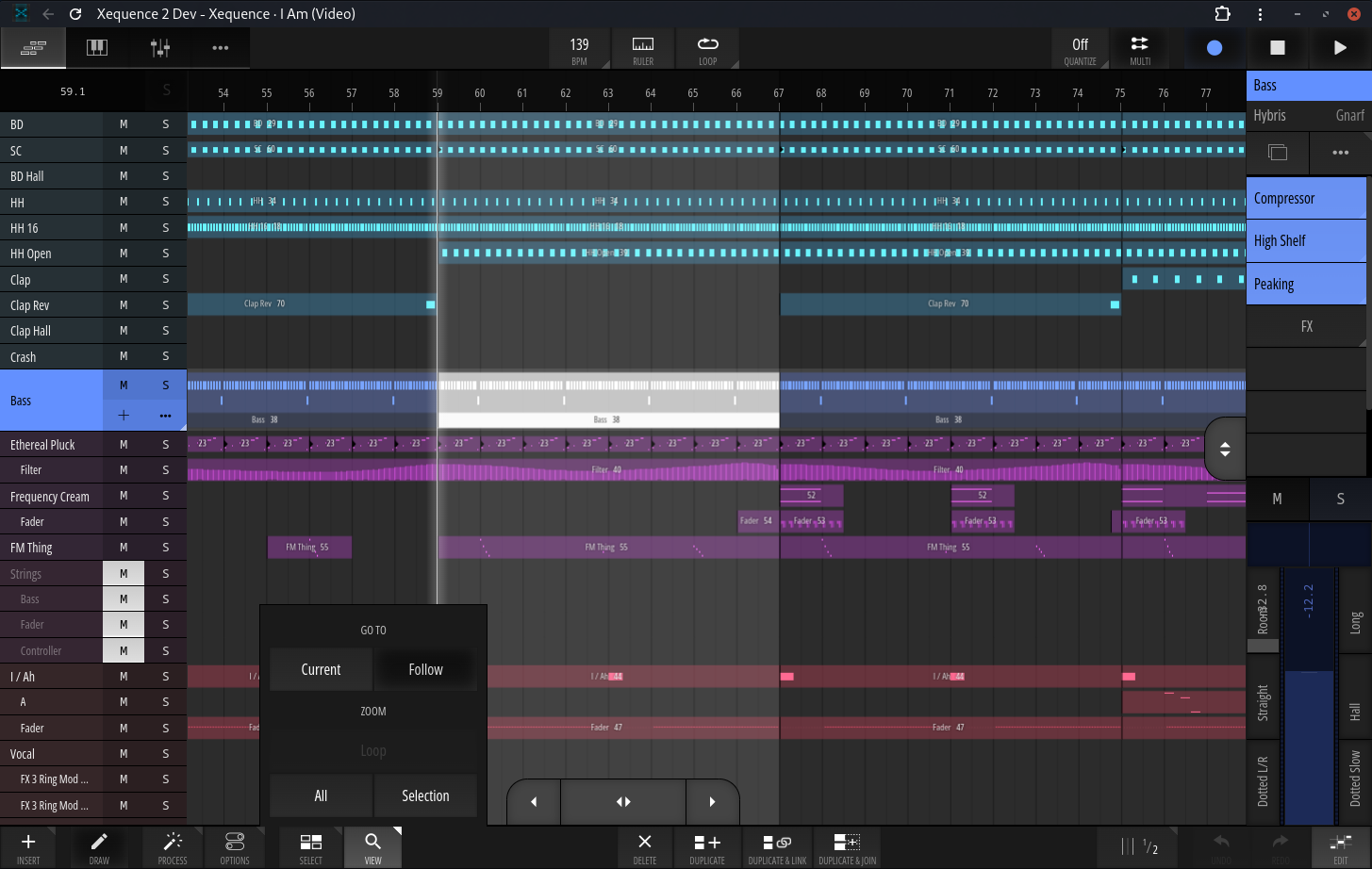The width and height of the screenshot is (1372, 869).
Task: Select the Compressor effect slot
Action: [1306, 199]
